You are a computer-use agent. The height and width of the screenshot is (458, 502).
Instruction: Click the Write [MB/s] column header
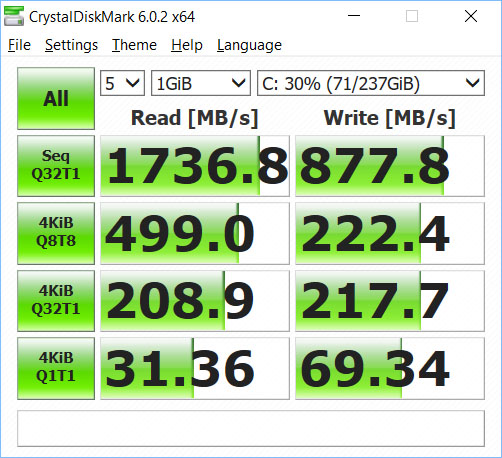[390, 118]
